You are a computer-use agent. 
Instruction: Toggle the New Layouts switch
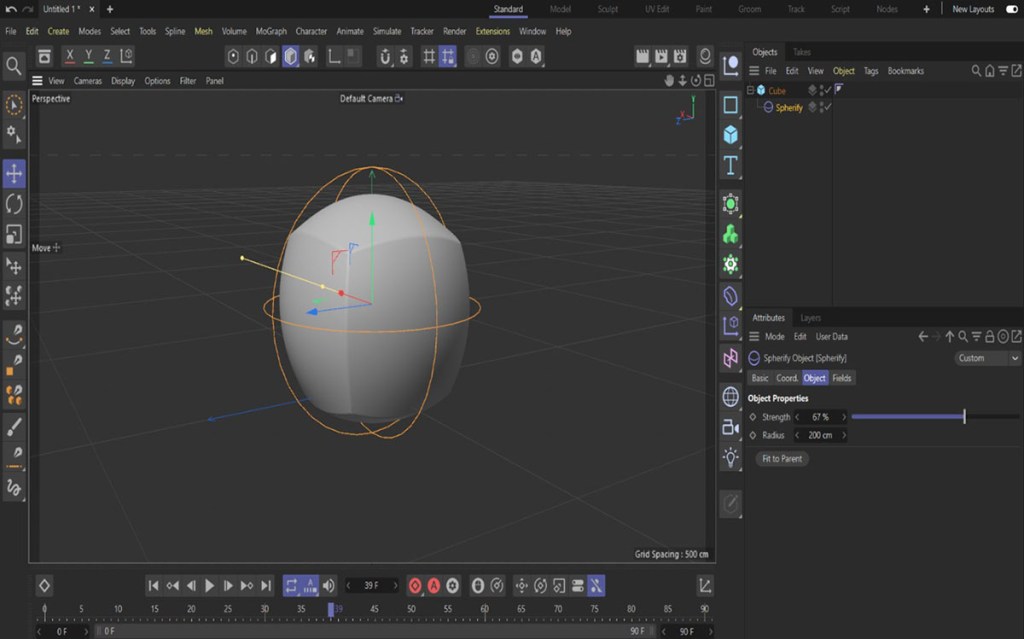(x=1011, y=9)
